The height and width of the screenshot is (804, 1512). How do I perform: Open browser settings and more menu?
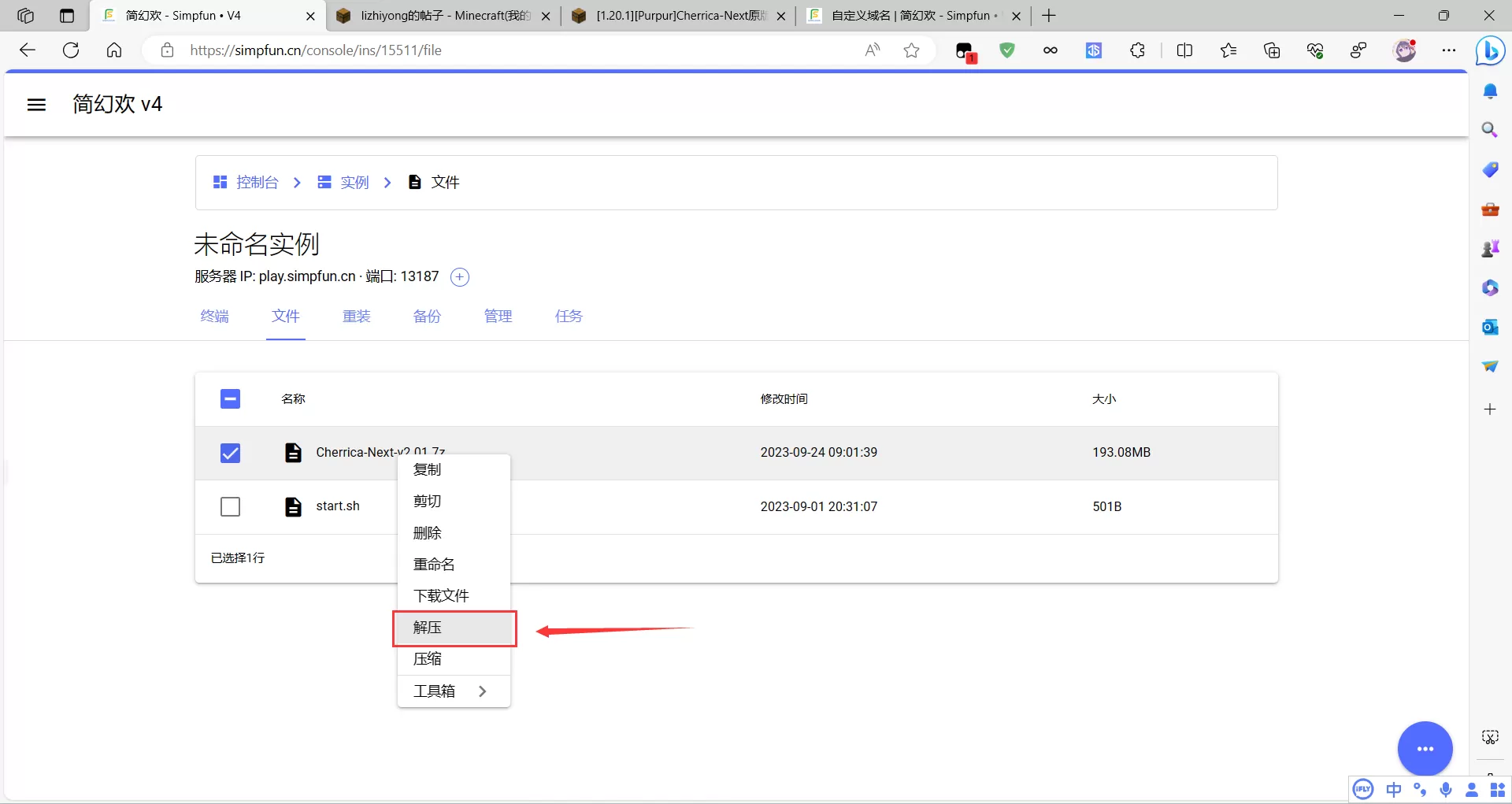coord(1448,50)
